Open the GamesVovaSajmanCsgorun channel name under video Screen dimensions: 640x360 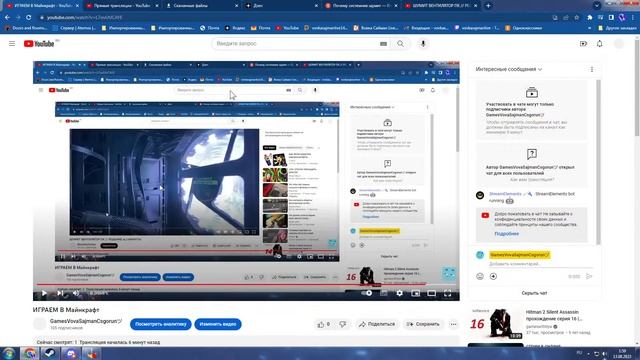86,321
